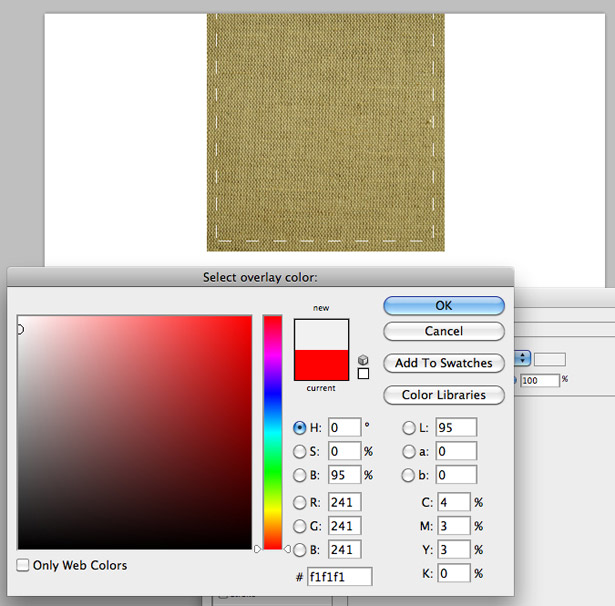Click the Cancel button

point(444,331)
